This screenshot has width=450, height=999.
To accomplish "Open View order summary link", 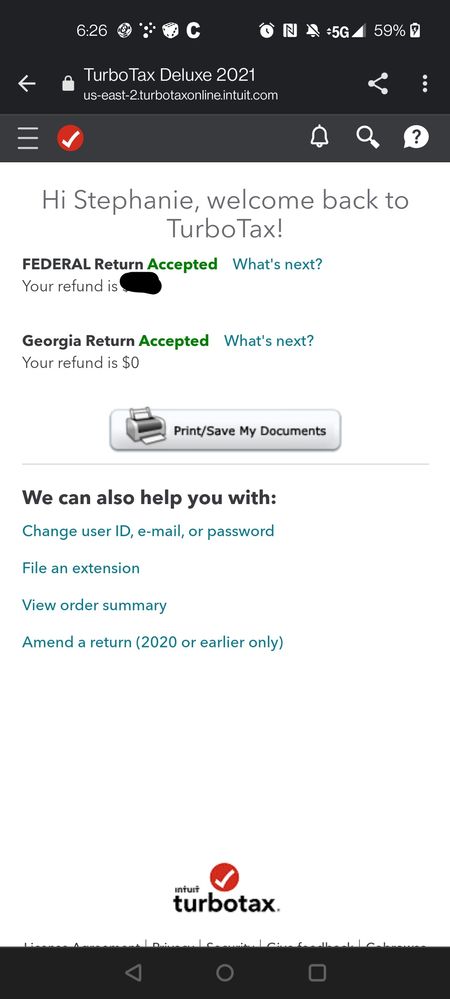I will click(94, 605).
